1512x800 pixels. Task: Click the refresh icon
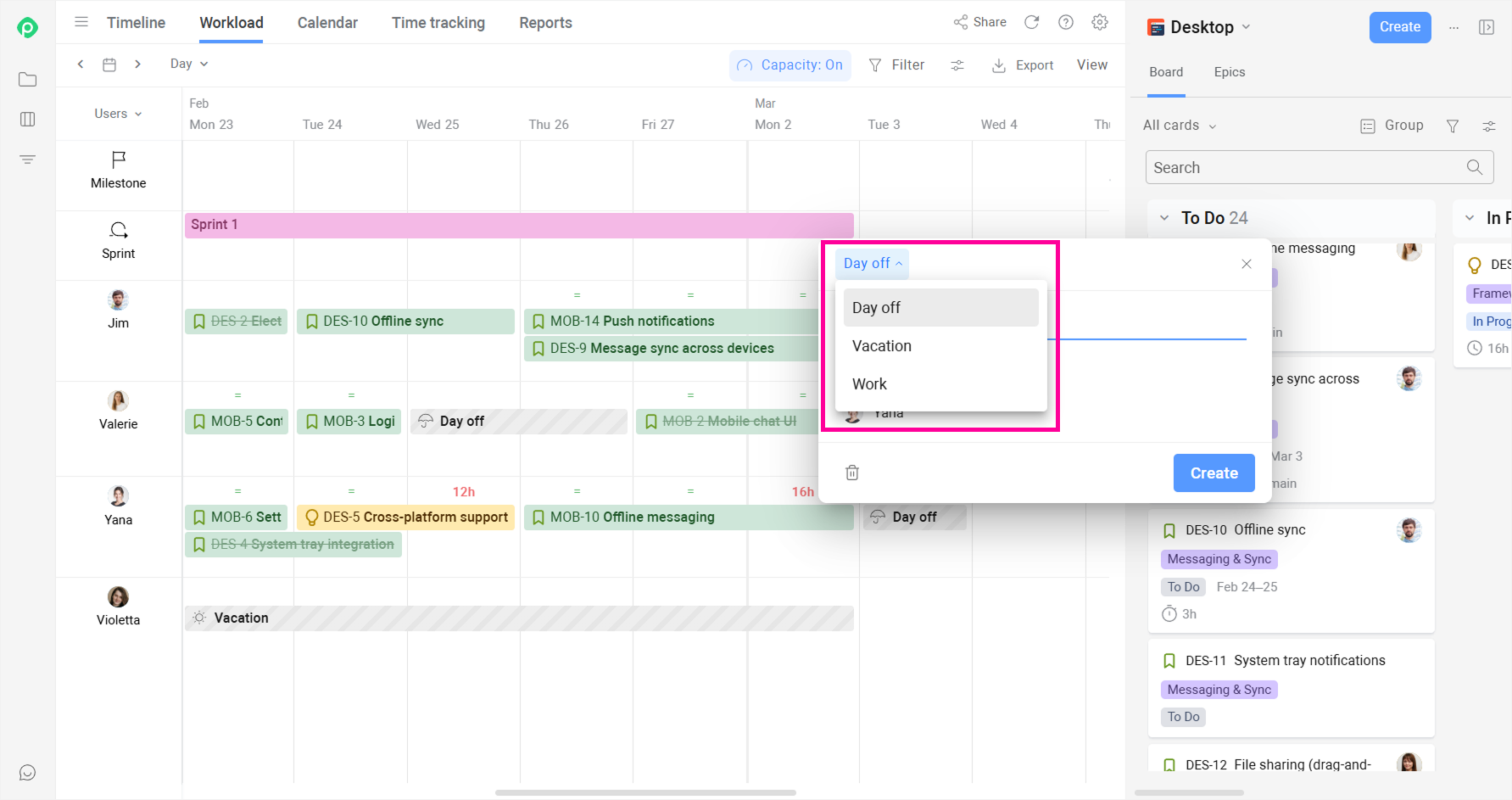1031,22
